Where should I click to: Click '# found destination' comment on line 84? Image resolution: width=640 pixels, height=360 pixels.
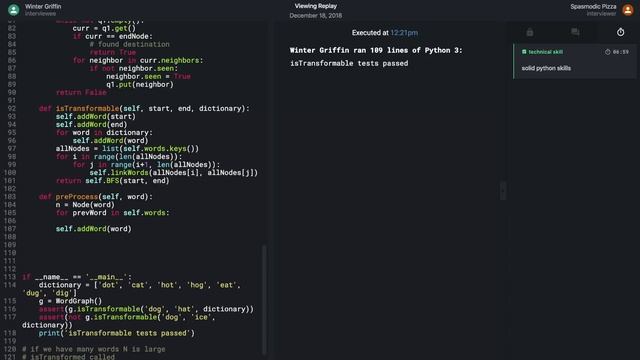129,44
